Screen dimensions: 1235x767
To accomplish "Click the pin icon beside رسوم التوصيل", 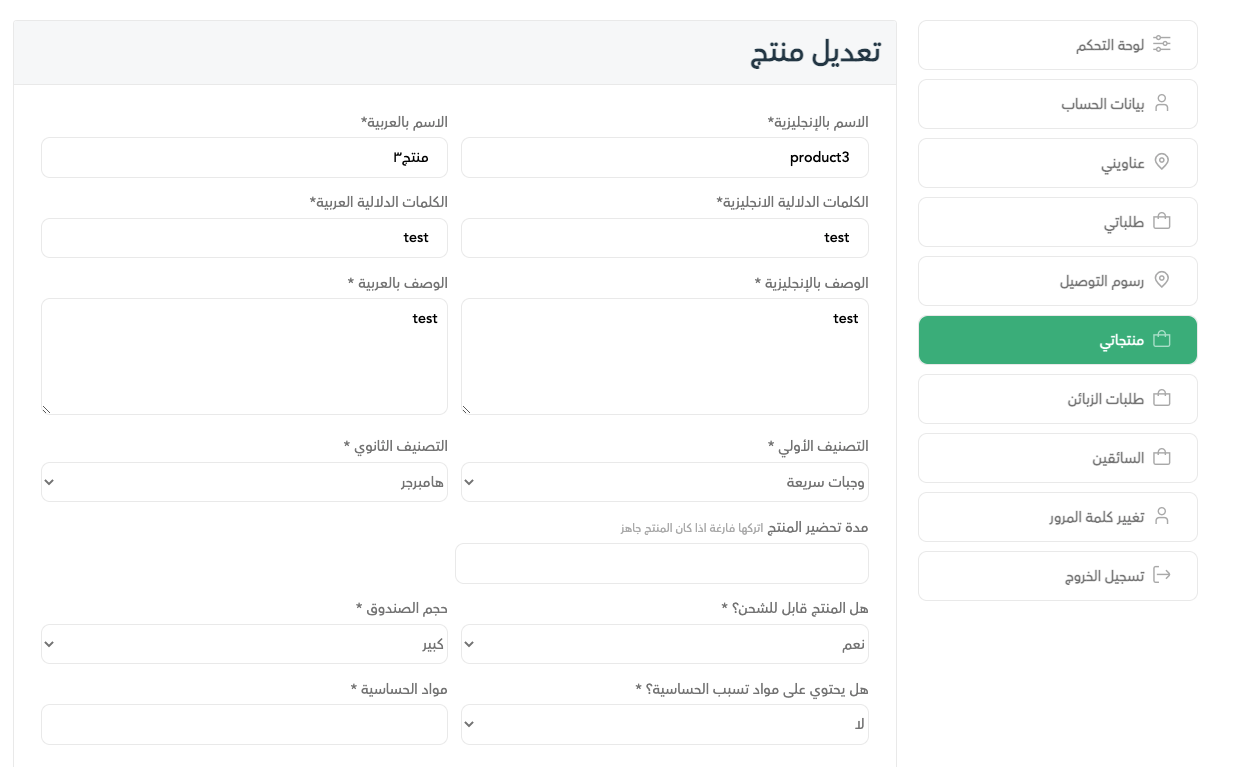I will (1162, 280).
